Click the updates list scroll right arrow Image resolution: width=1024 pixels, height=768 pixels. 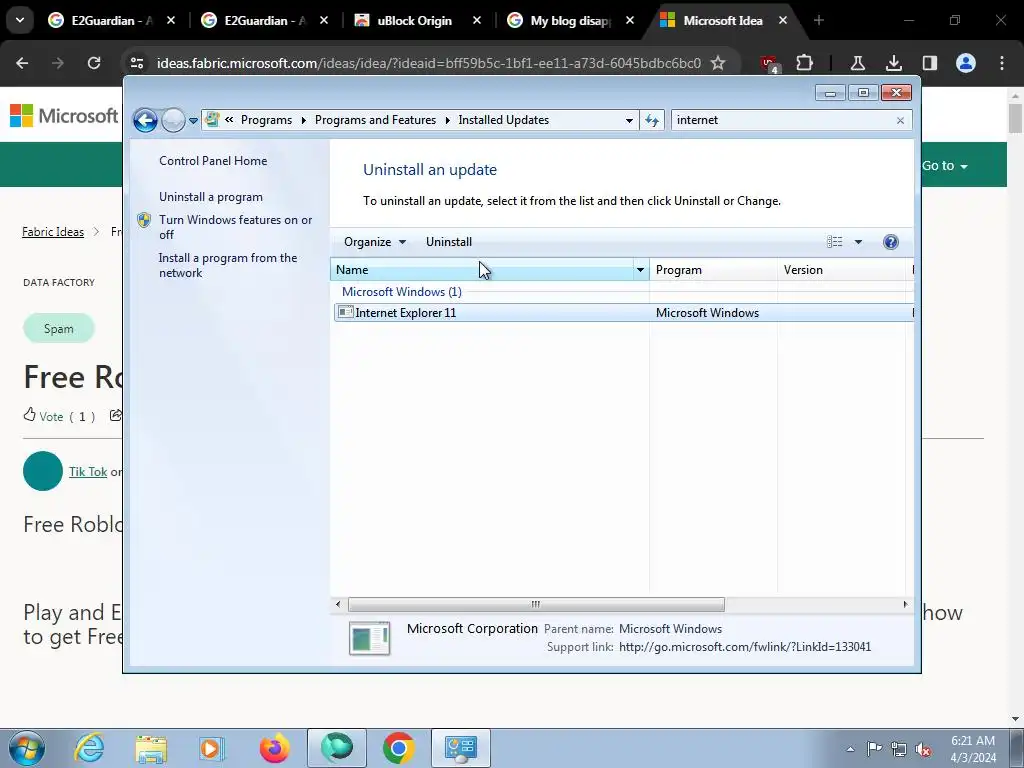(x=905, y=604)
